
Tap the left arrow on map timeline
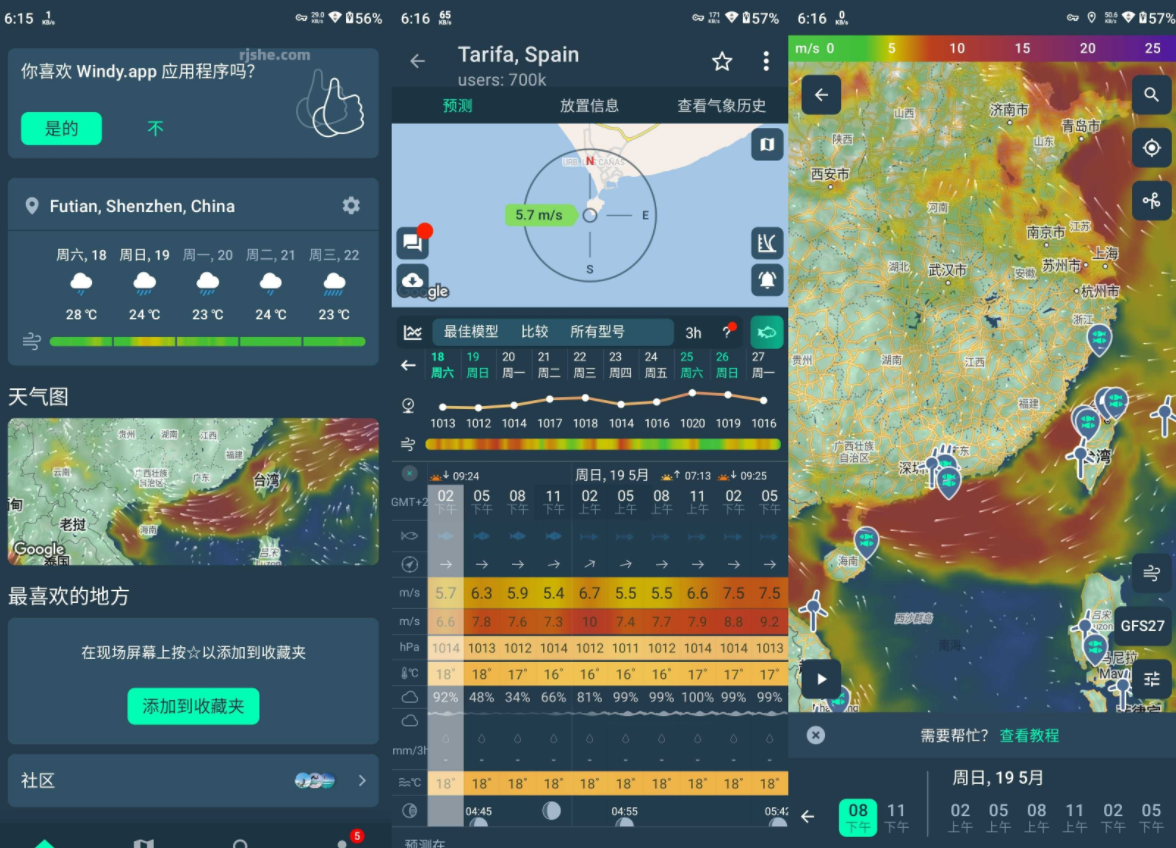pyautogui.click(x=808, y=817)
